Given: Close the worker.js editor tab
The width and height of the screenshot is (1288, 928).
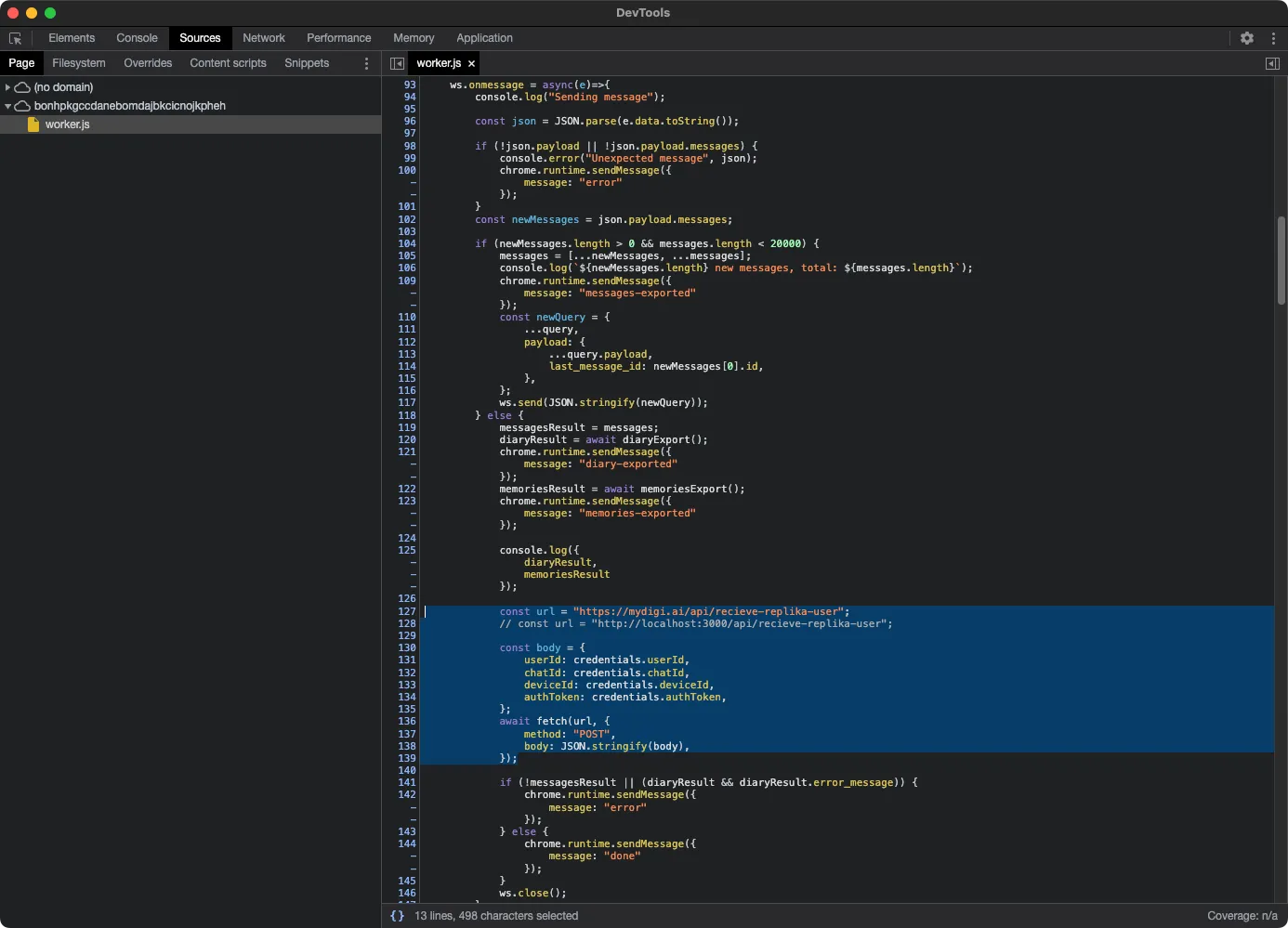Looking at the screenshot, I should click(x=472, y=63).
